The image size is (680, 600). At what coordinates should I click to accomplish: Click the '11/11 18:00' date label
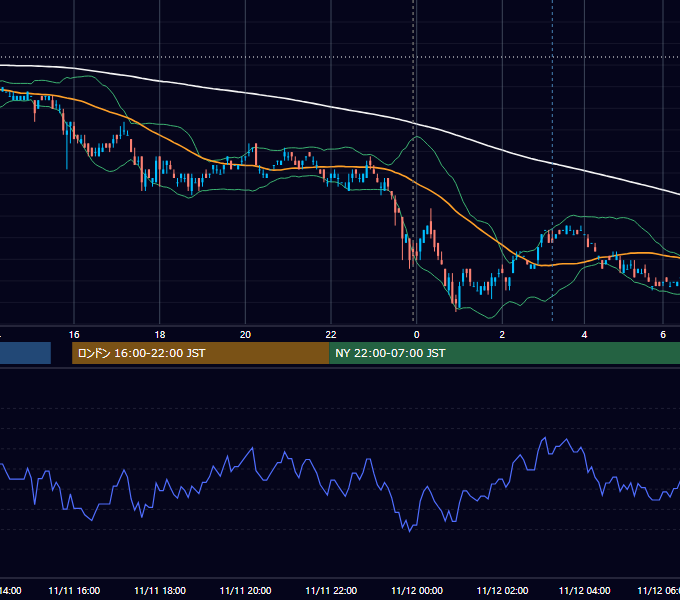tap(160, 590)
